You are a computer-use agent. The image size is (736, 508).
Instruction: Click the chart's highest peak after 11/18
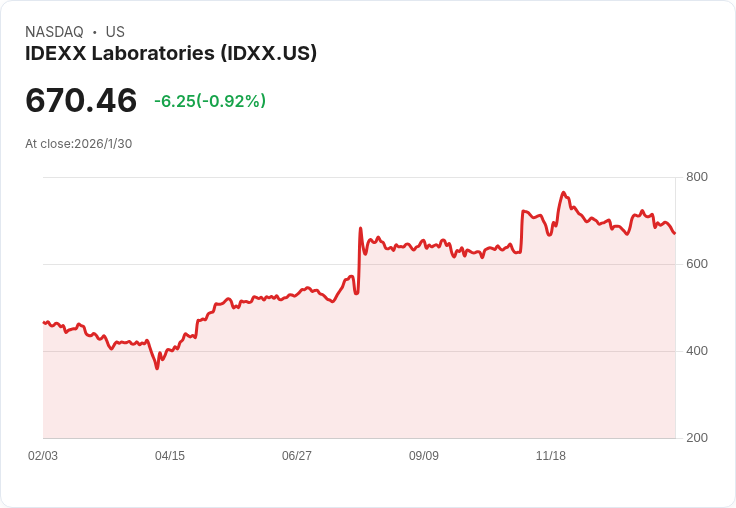(563, 192)
